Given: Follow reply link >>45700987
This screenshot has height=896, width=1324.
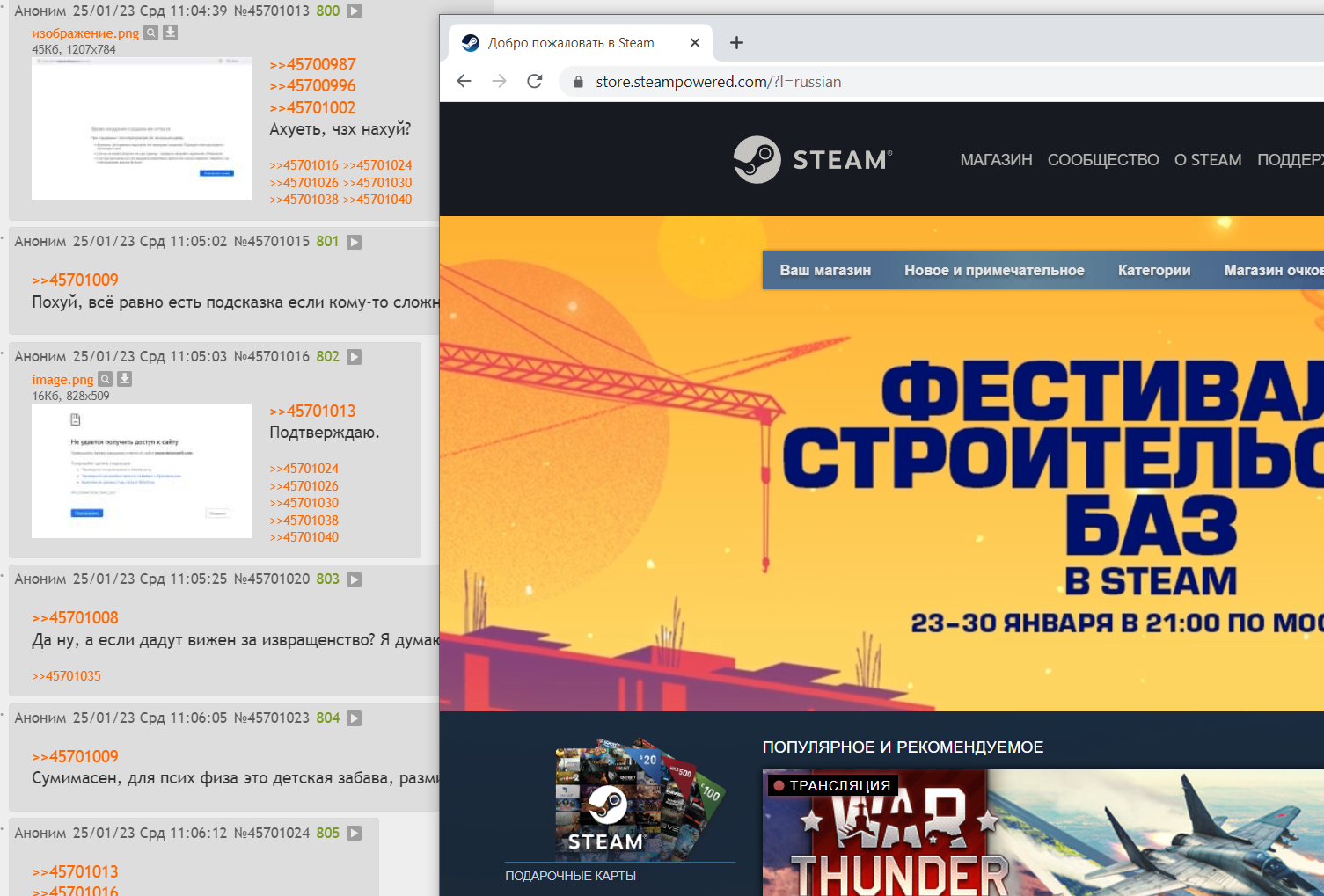Looking at the screenshot, I should tap(312, 64).
